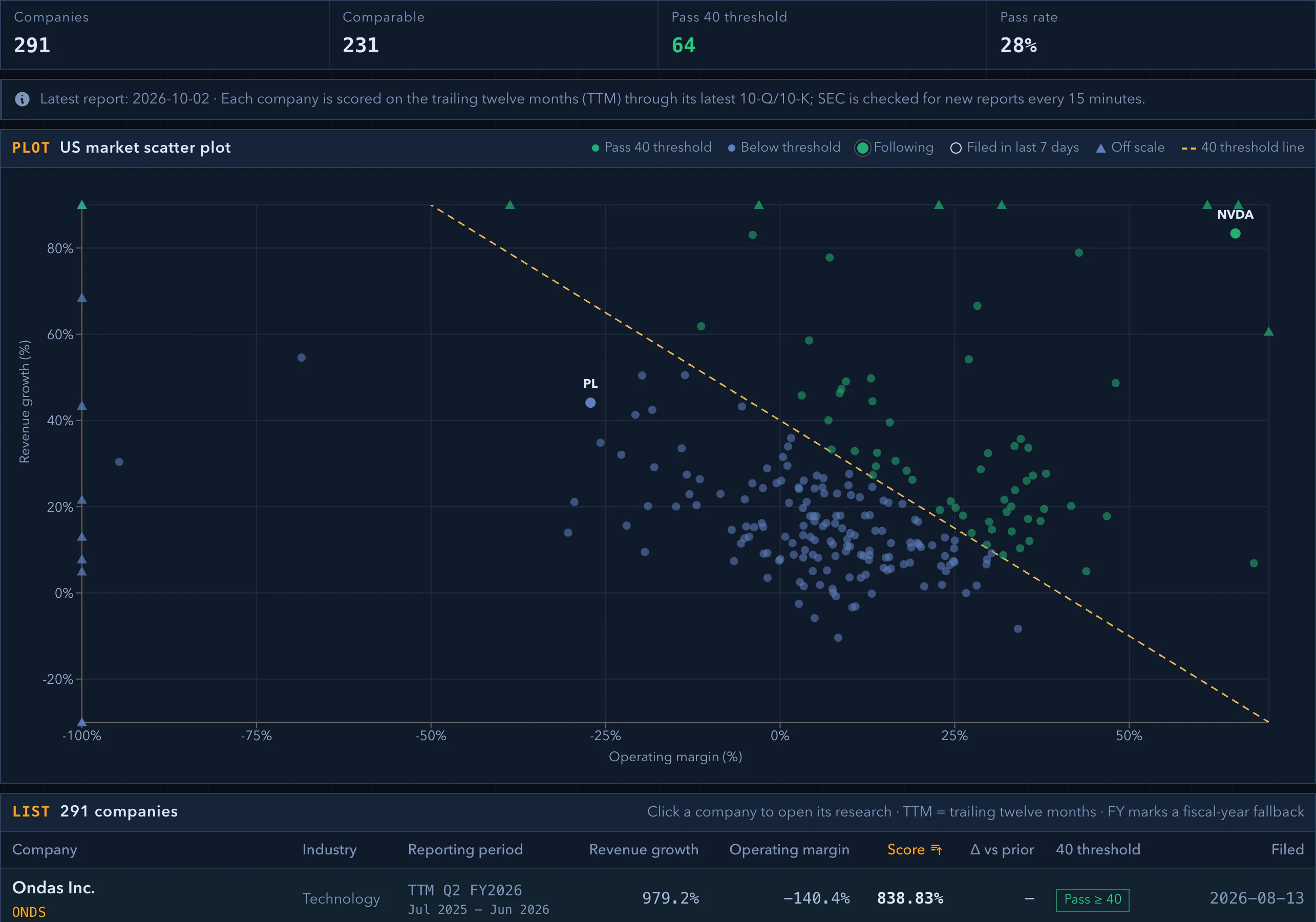Viewport: 1316px width, 922px height.
Task: Click the Off scale legend entry
Action: click(1130, 148)
